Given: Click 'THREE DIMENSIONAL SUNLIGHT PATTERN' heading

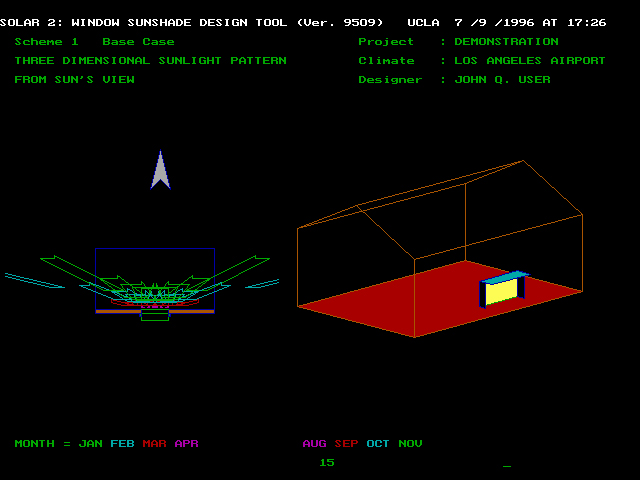Looking at the screenshot, I should tap(151, 60).
